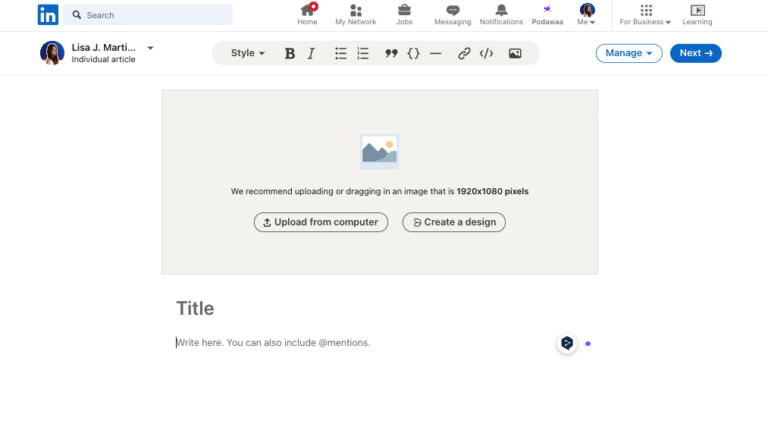This screenshot has width=768, height=437.
Task: Insert a horizontal divider line
Action: (x=435, y=54)
